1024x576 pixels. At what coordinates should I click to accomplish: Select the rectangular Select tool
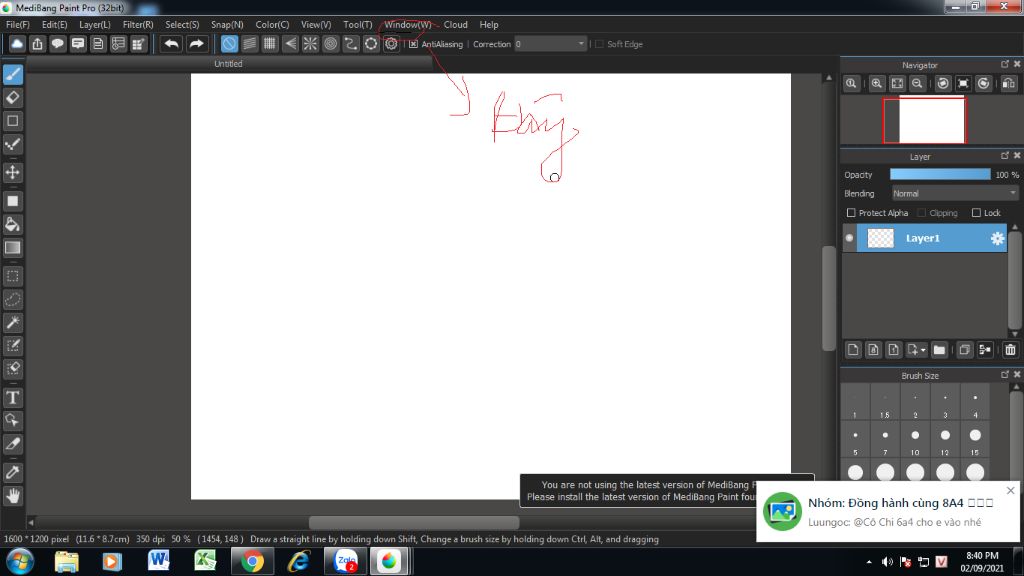[12, 276]
